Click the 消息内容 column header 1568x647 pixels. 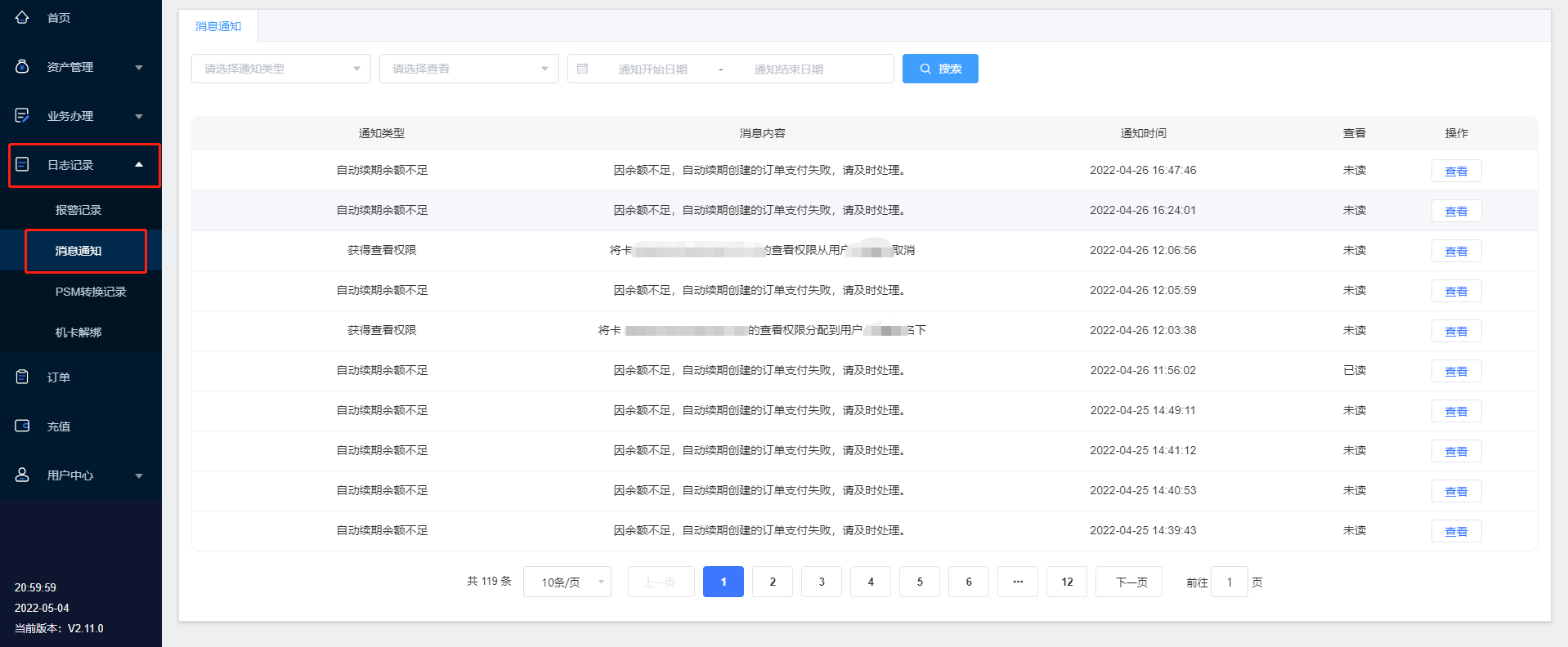pos(763,133)
